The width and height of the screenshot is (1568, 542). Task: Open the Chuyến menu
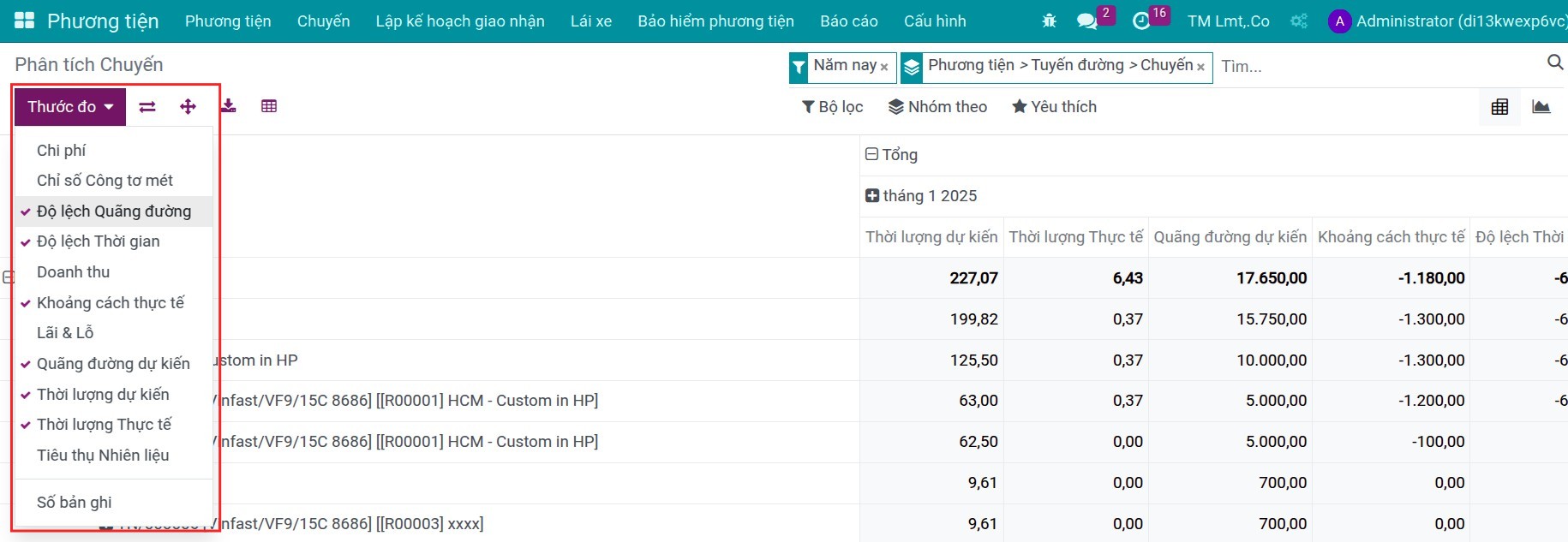click(323, 21)
